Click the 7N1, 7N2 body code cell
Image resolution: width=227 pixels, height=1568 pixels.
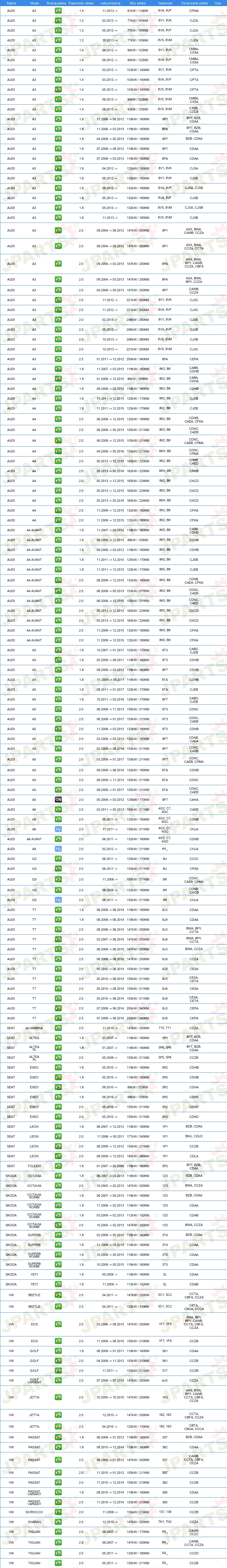tap(165, 1522)
